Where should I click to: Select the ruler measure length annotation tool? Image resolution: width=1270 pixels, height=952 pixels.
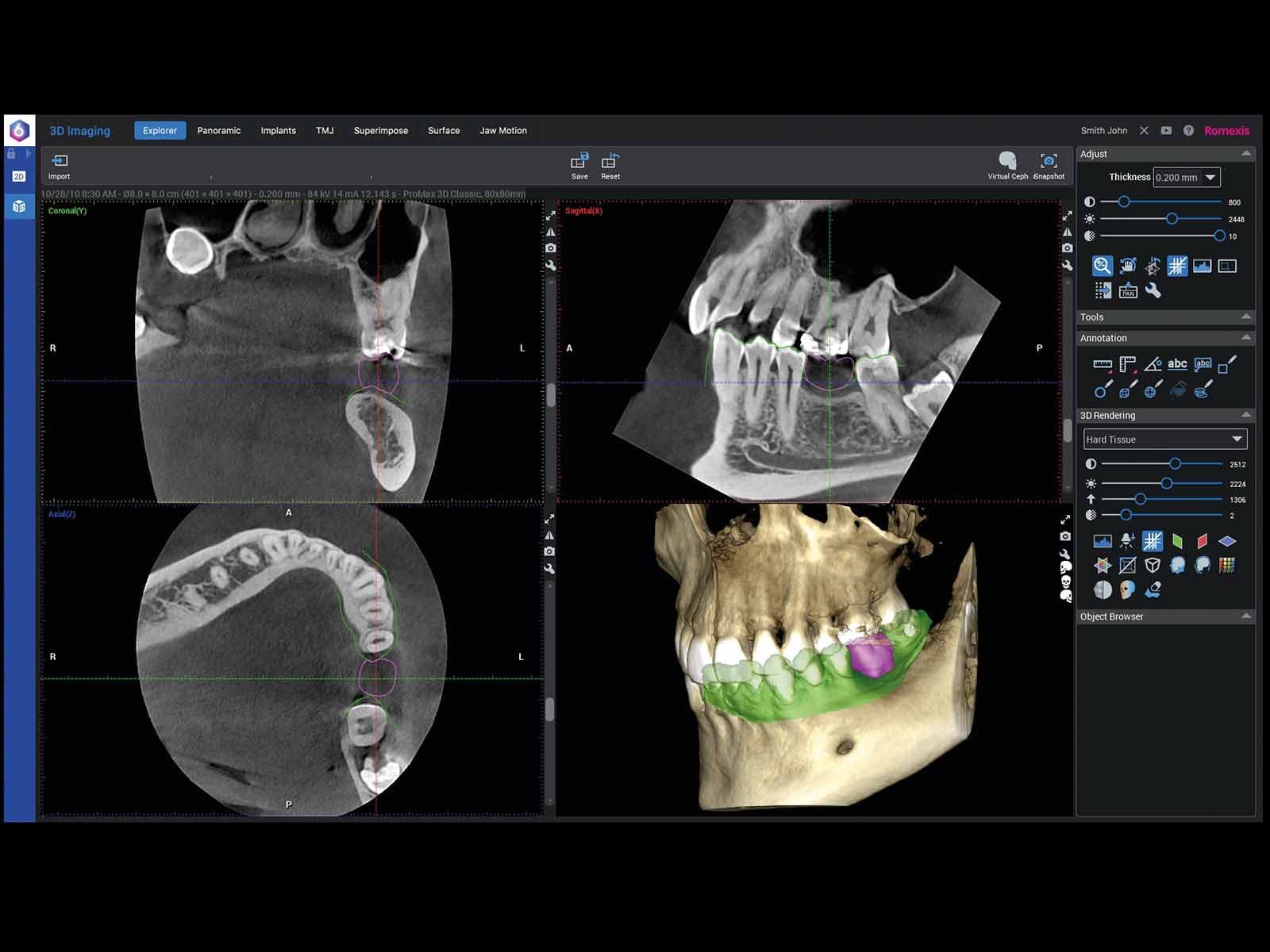click(x=1103, y=364)
